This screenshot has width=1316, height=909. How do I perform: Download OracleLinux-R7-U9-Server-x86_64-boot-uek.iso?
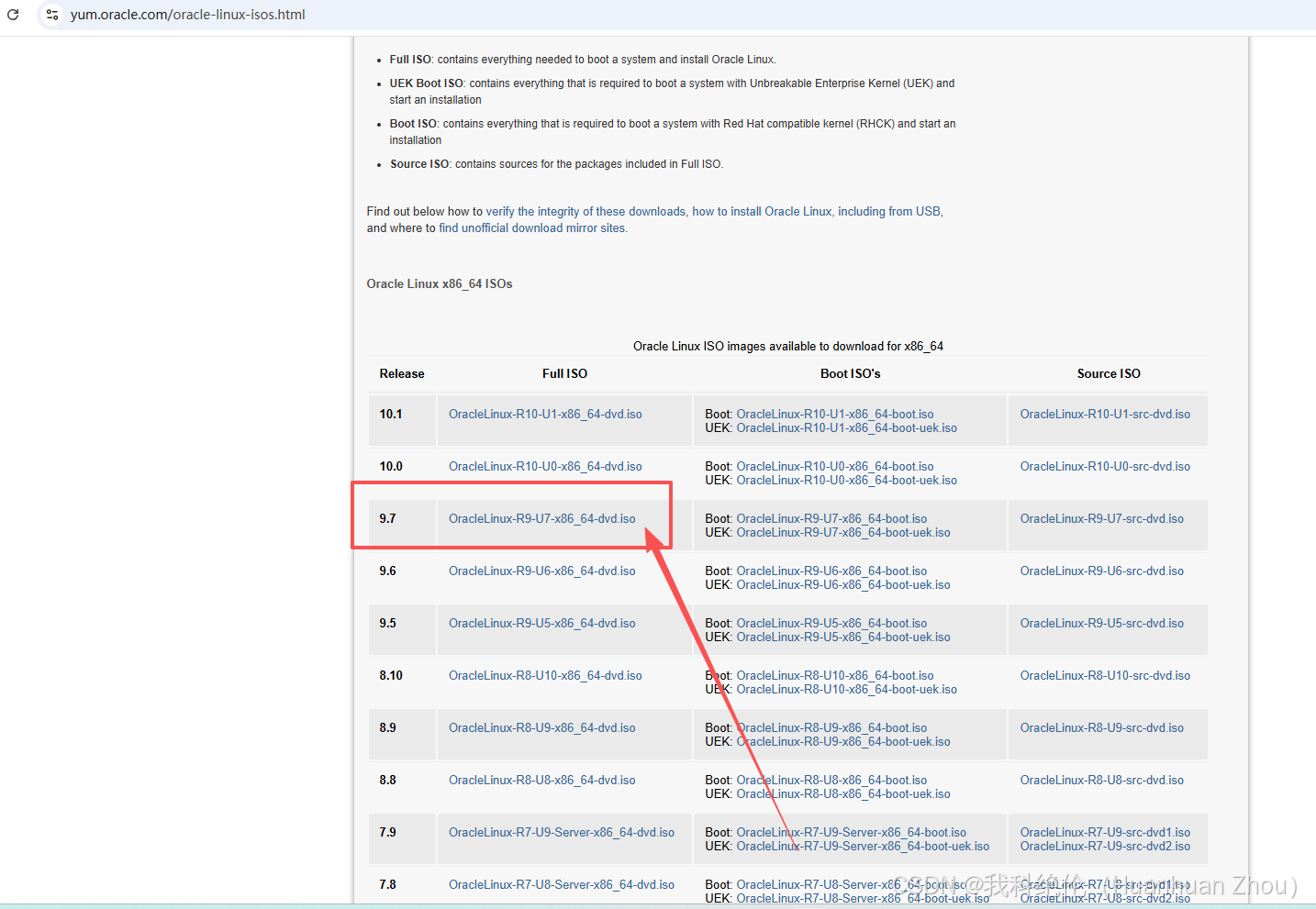pos(863,847)
